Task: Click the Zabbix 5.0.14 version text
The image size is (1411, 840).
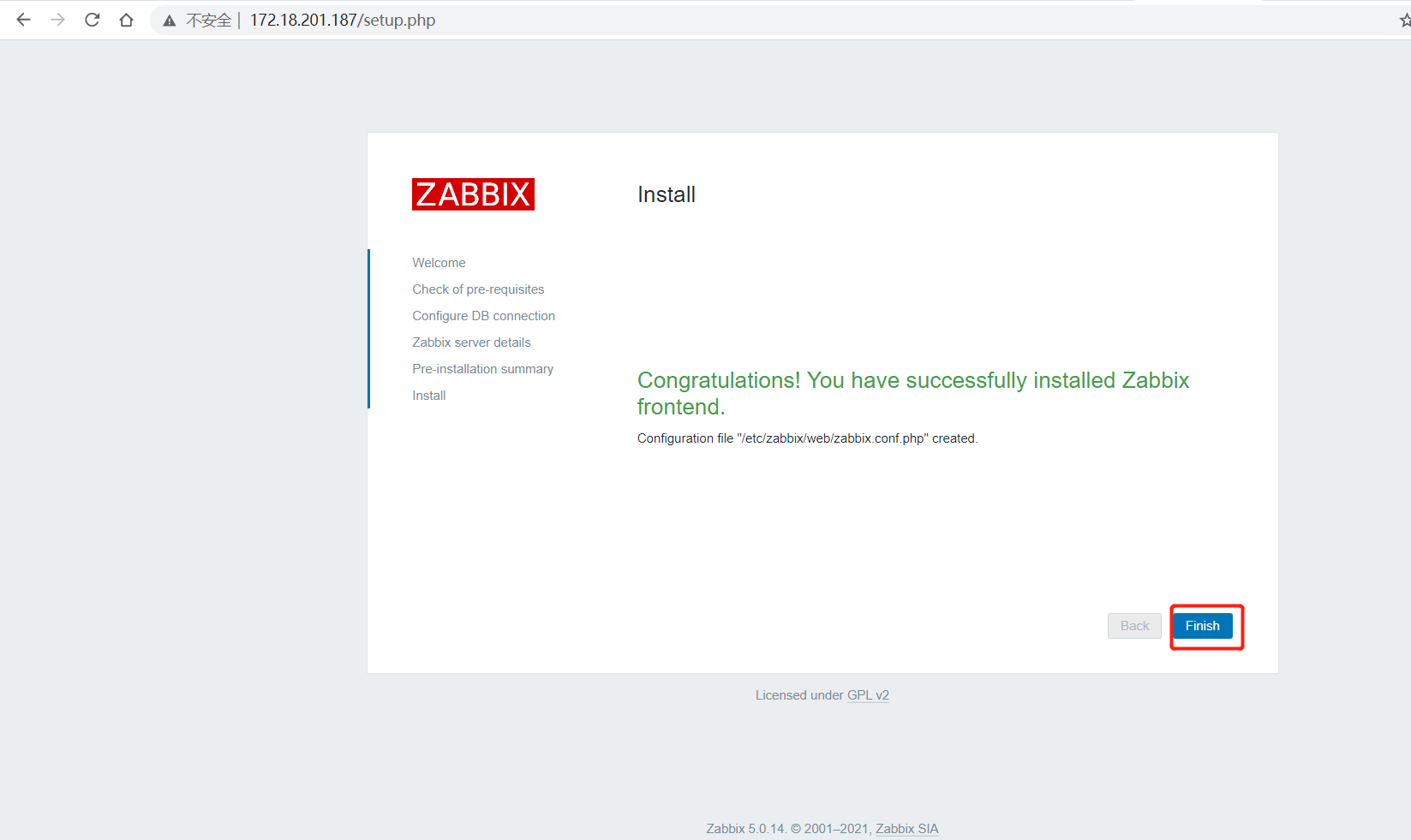Action: click(745, 829)
